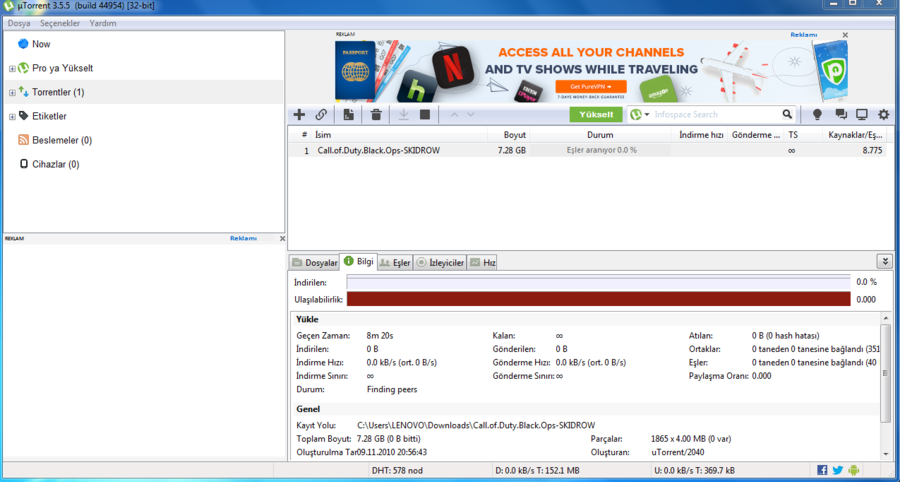900x482 pixels.
Task: Click the green Yükselt button
Action: (x=596, y=114)
